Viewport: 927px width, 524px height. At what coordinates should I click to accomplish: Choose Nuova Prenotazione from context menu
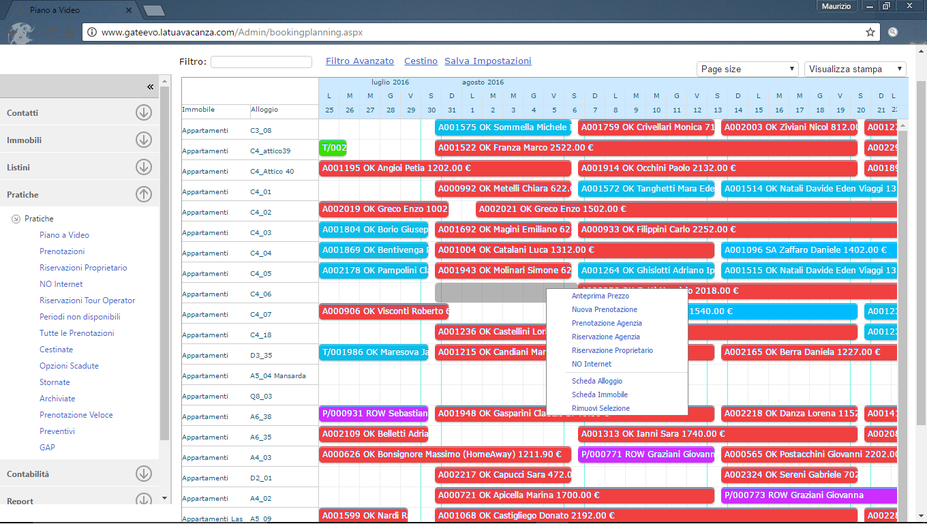[x=604, y=310]
